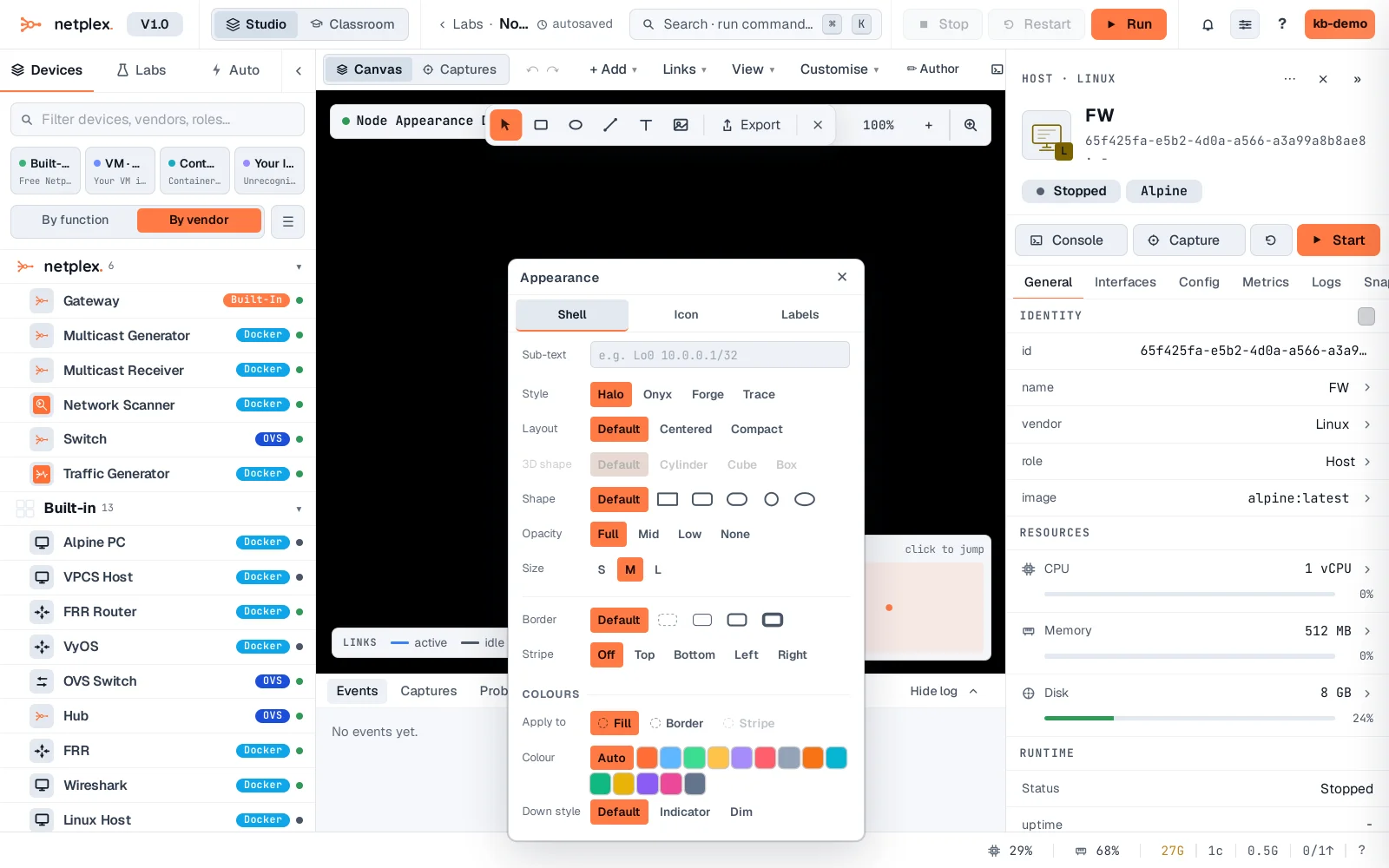Select the rectangle drawing tool

(x=541, y=125)
